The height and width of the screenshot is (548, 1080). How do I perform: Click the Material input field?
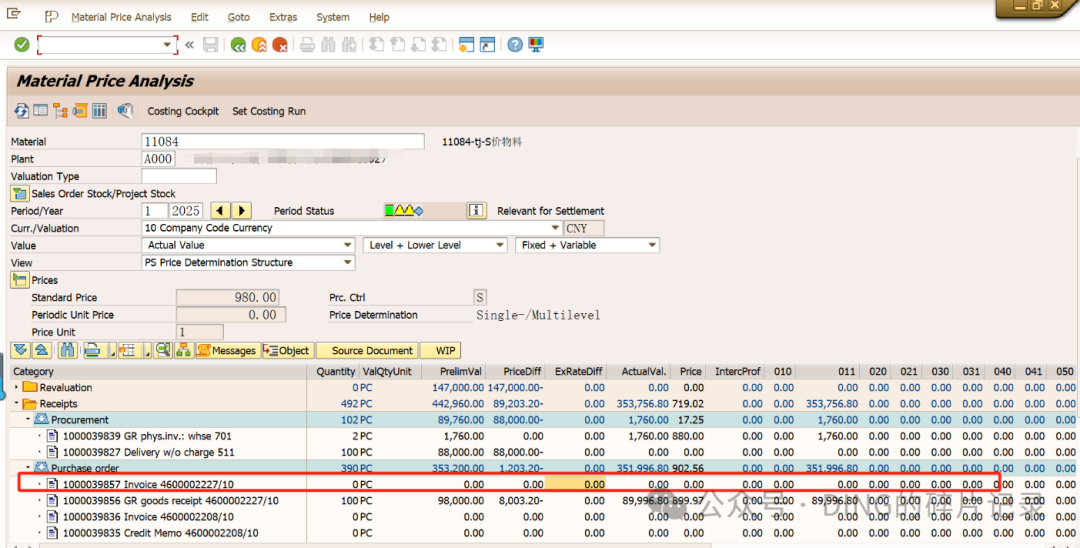click(282, 141)
